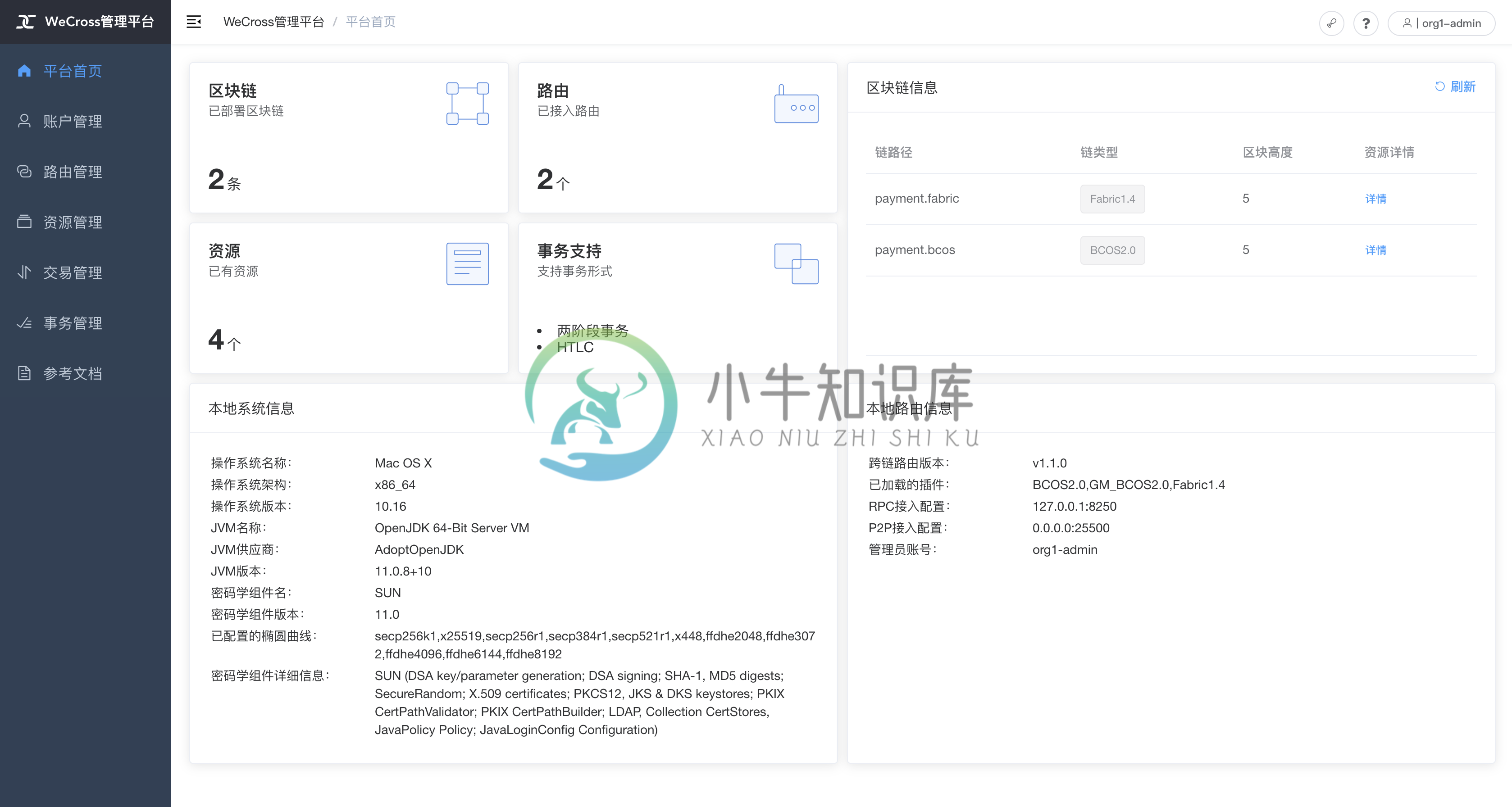Click the router icon in 路由 card

796,104
